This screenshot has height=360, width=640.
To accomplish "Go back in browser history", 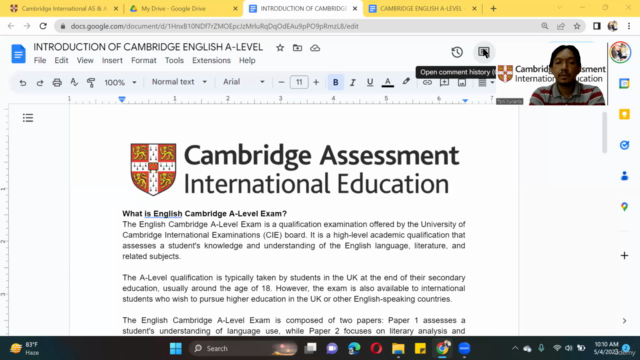I will [x=11, y=26].
